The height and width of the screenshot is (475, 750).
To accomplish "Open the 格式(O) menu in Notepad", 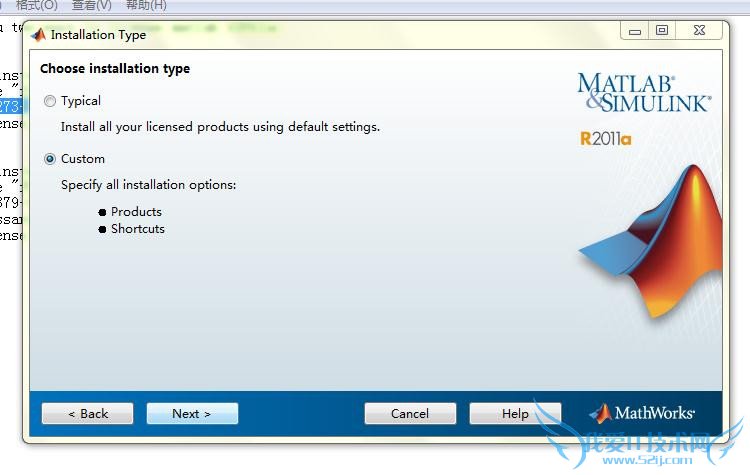I will 36,5.
